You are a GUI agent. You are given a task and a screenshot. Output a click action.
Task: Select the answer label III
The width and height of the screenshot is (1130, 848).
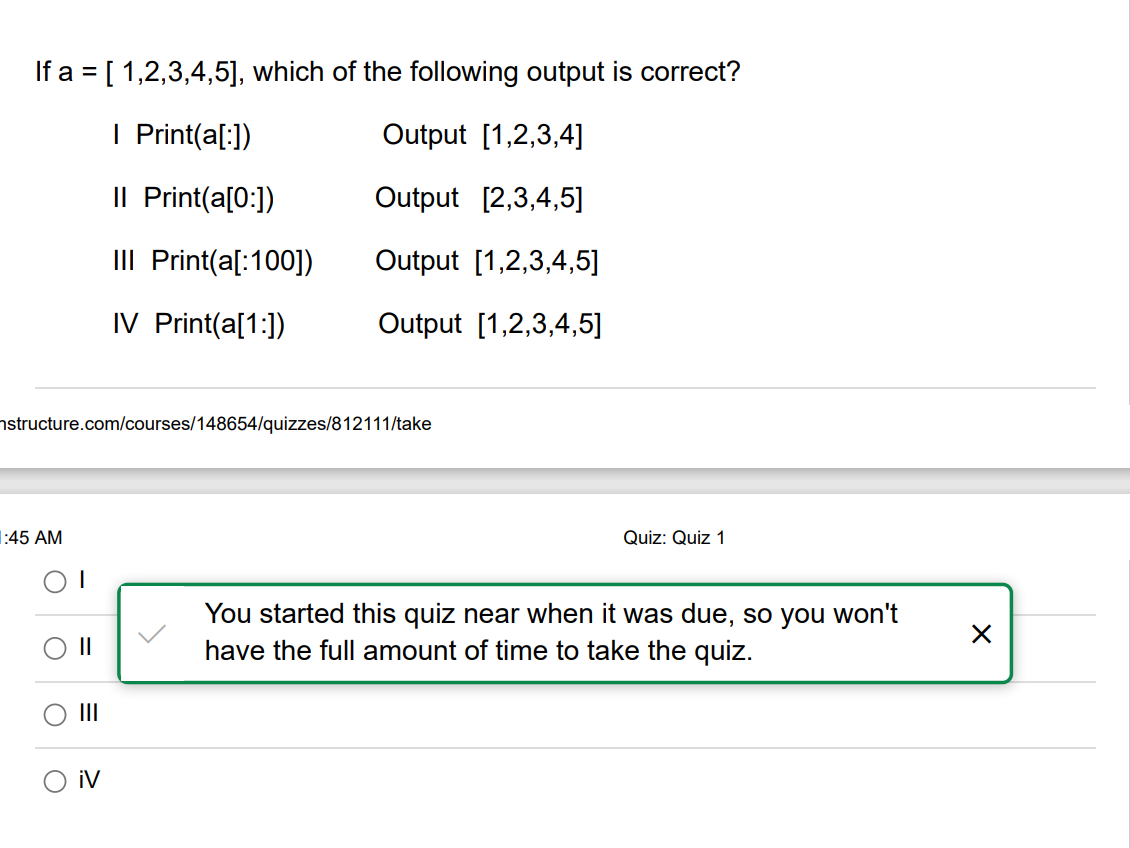pos(88,714)
